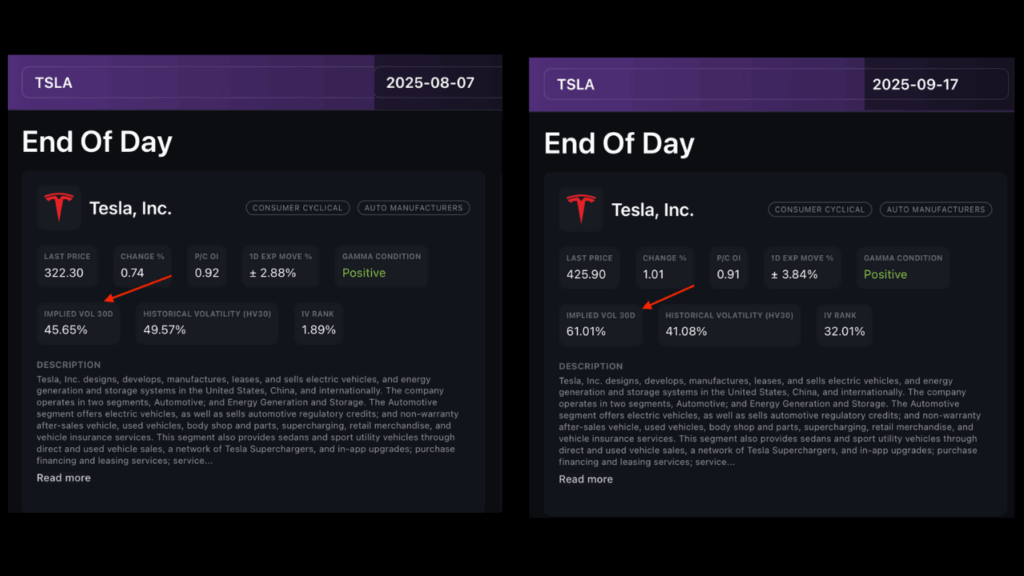The image size is (1024, 576).
Task: Select the TSLA ticker on the right header
Action: (576, 84)
